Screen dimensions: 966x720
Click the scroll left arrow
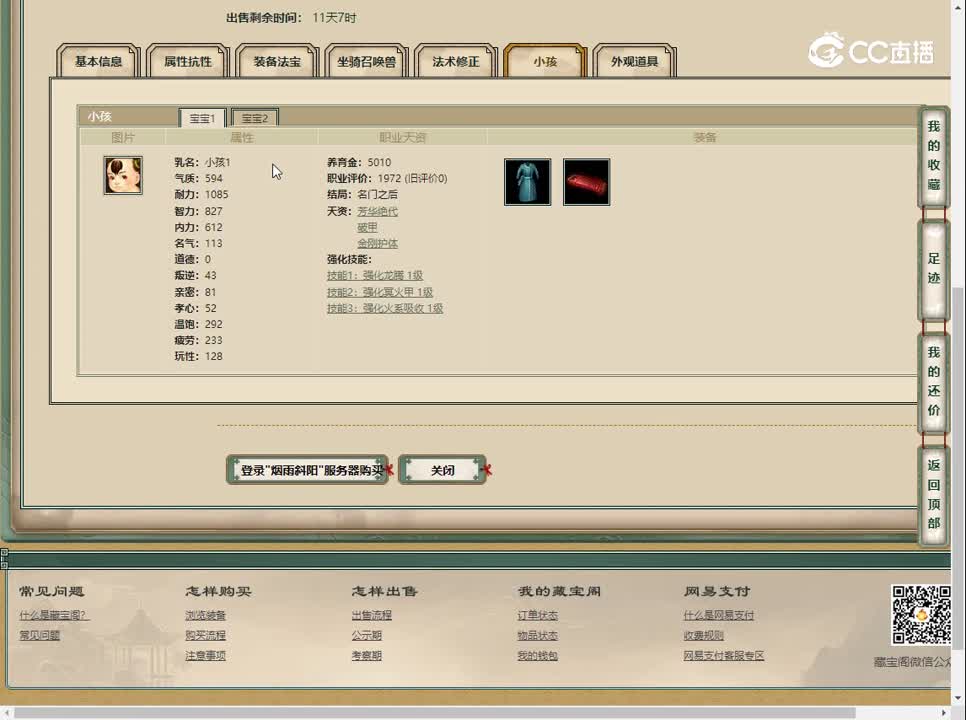click(6, 713)
